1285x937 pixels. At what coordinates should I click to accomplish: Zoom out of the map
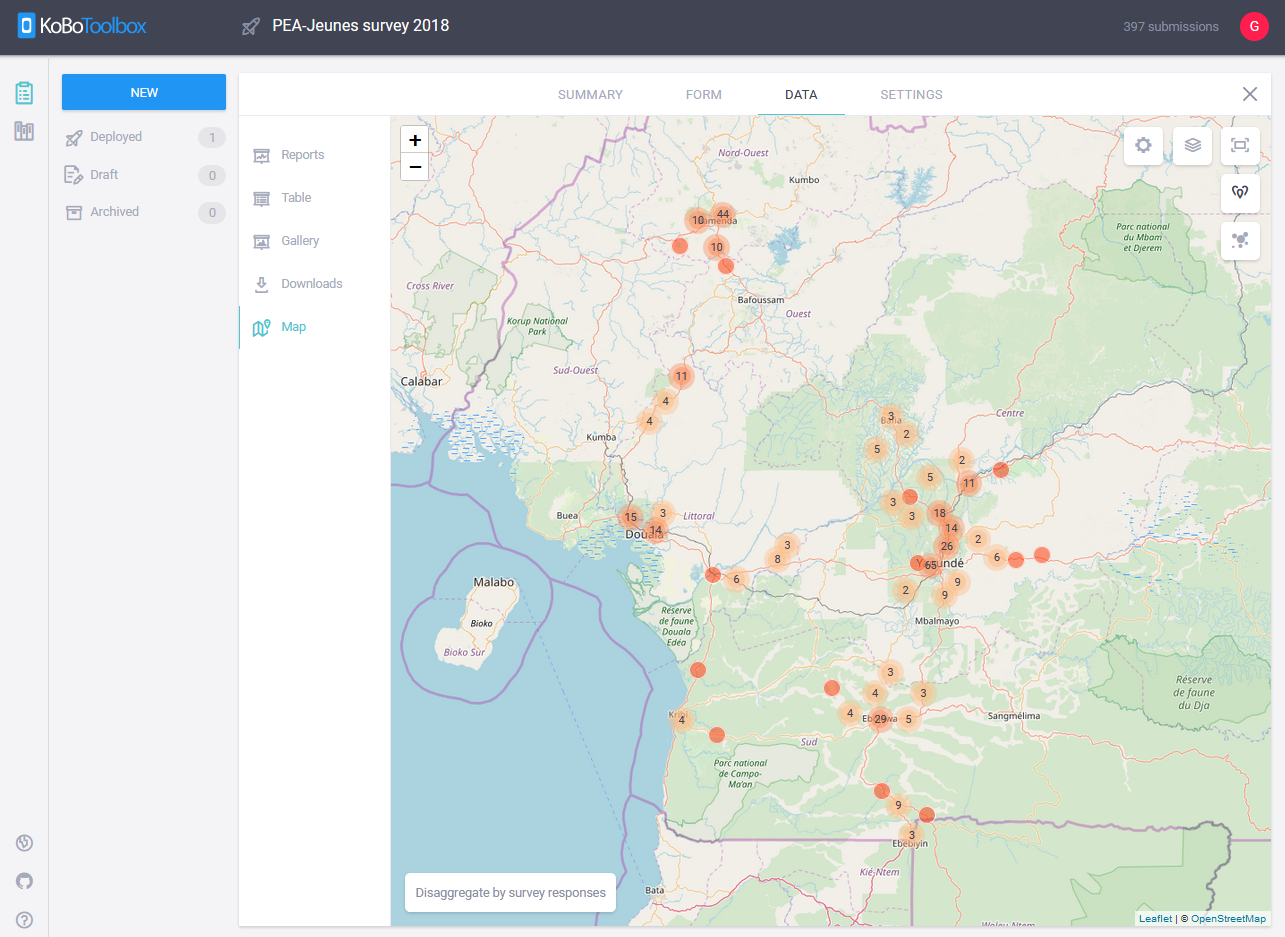tap(415, 167)
